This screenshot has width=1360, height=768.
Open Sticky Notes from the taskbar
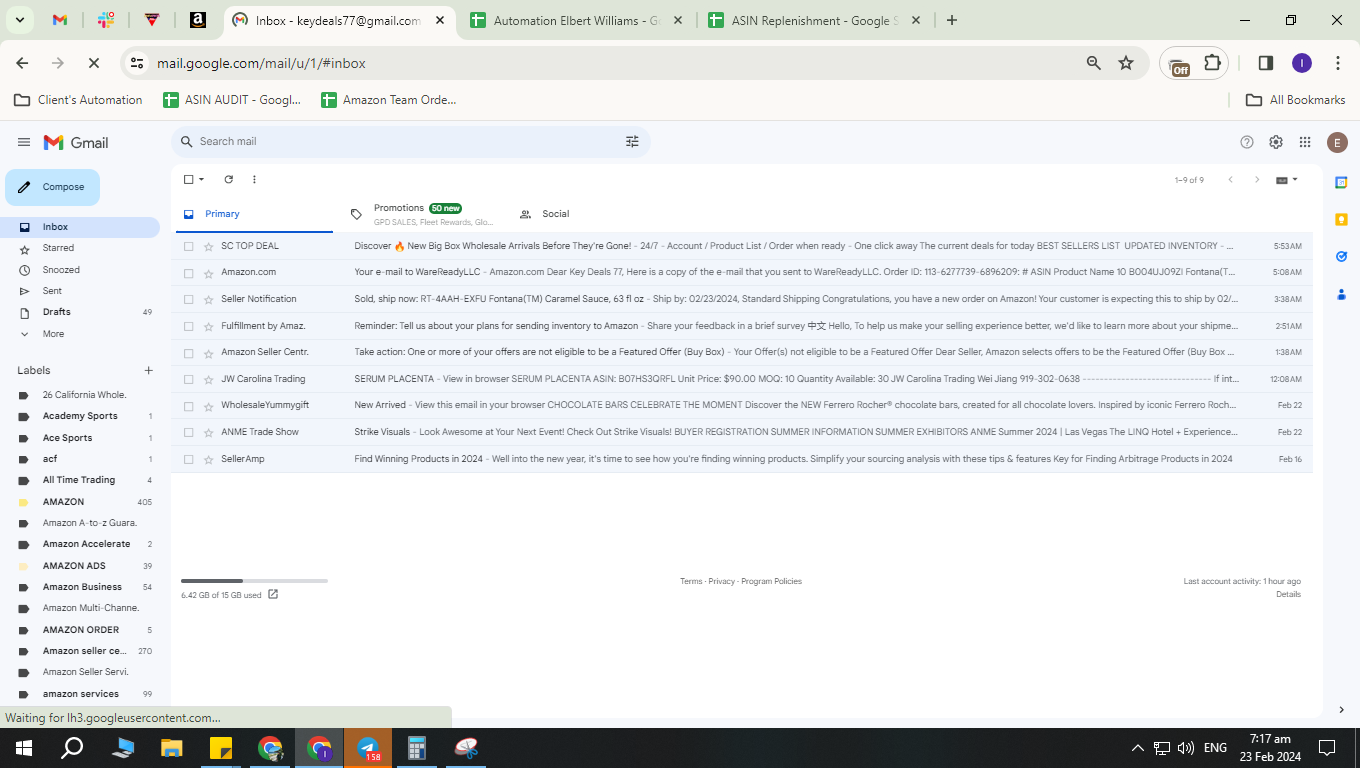[221, 748]
